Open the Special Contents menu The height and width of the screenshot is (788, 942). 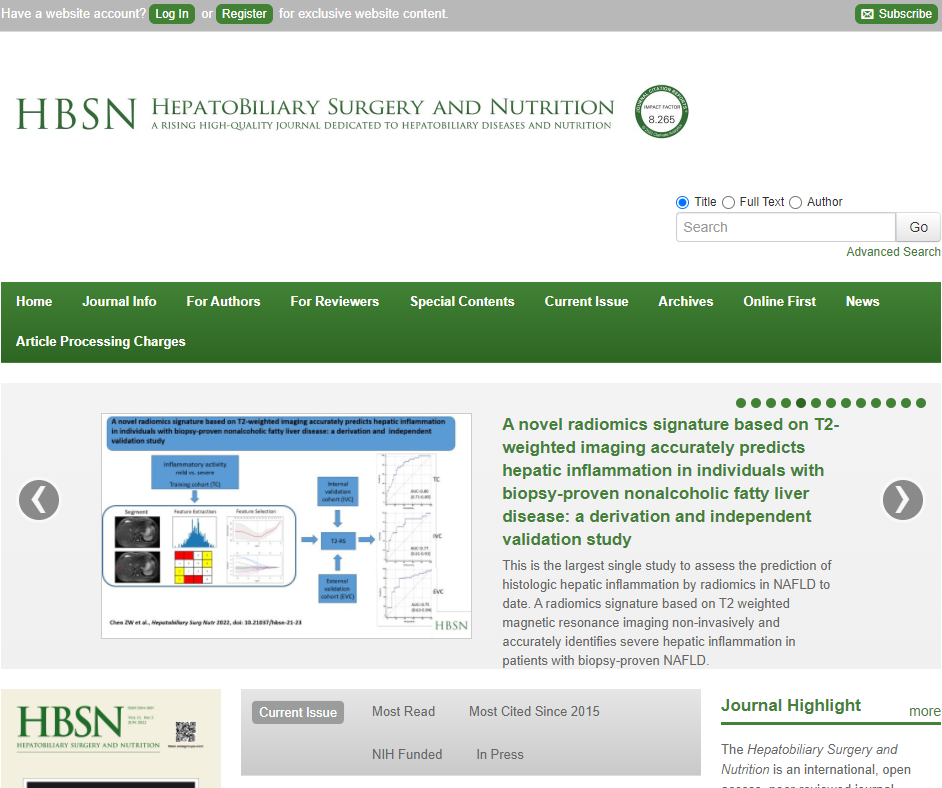pos(462,302)
